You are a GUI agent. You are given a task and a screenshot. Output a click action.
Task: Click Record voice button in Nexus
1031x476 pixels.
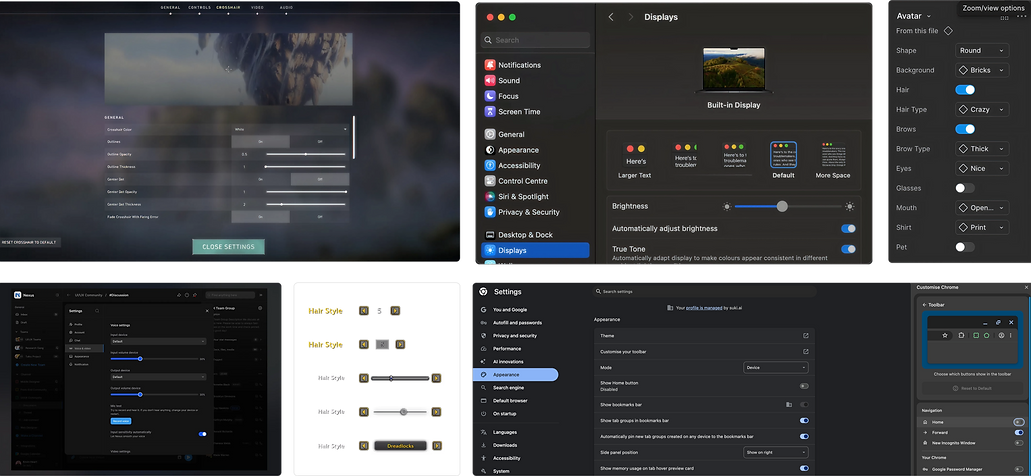(121, 421)
